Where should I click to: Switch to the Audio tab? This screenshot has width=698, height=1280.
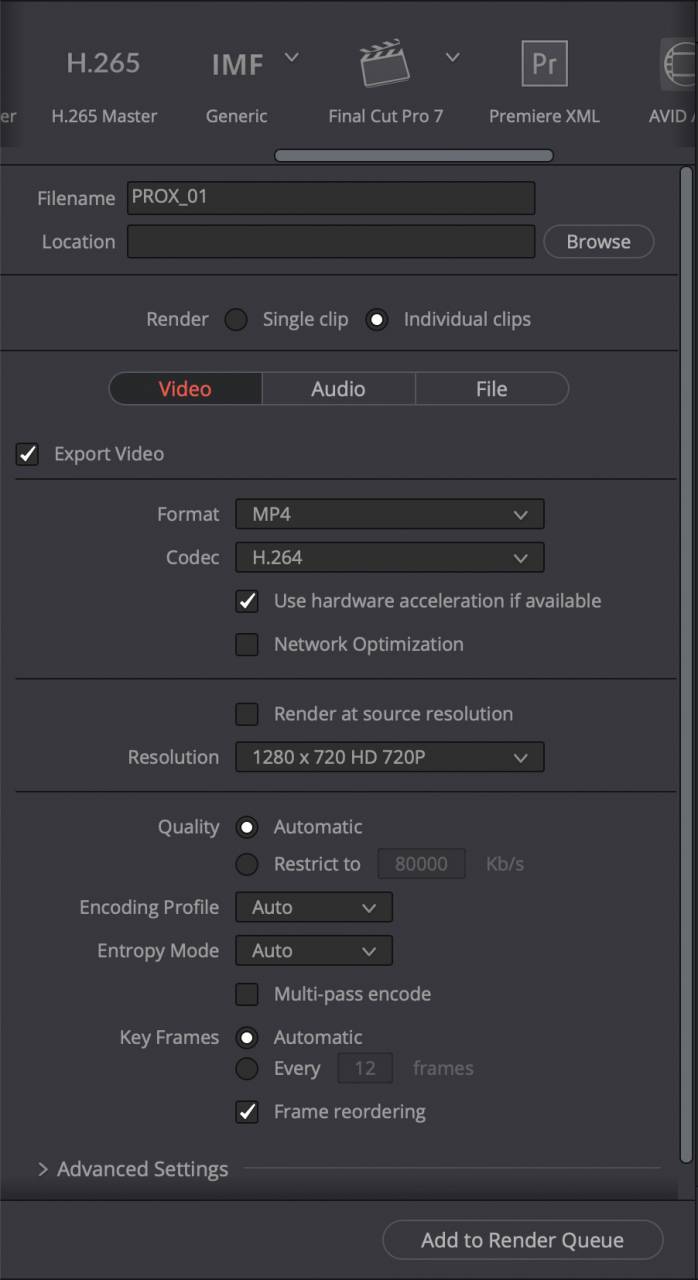click(338, 389)
